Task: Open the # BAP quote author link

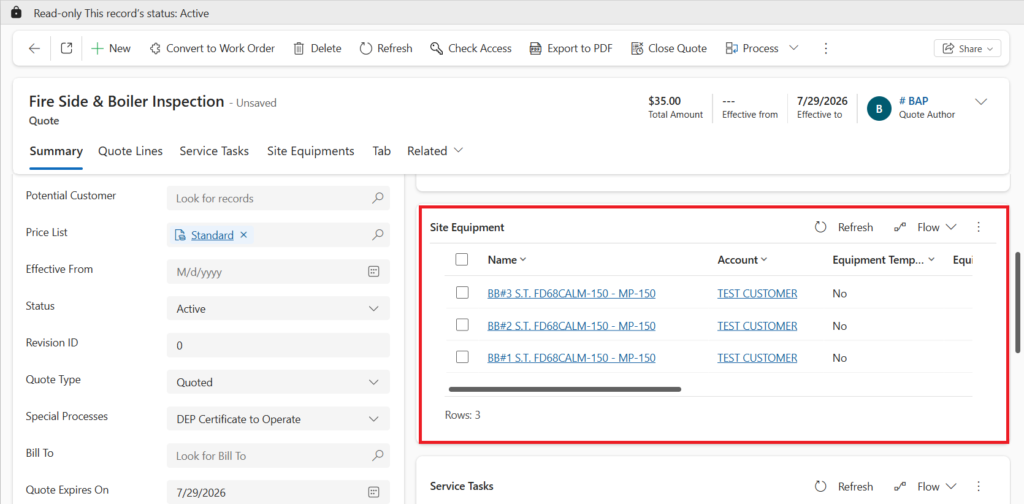Action: pyautogui.click(x=914, y=101)
